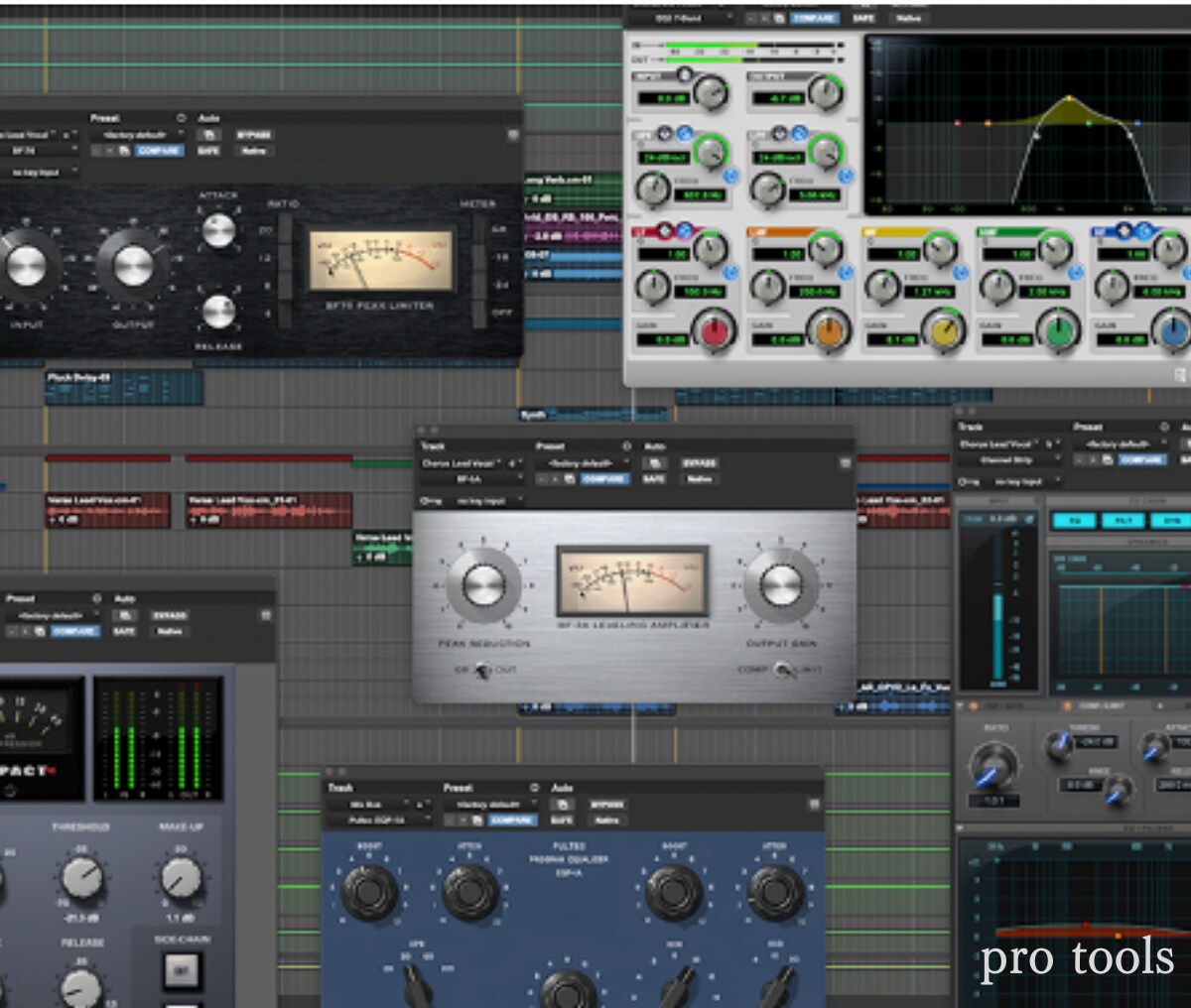Click the target icon in the Impact plug-in header
Viewport: 1191px width, 1008px height.
click(x=265, y=615)
